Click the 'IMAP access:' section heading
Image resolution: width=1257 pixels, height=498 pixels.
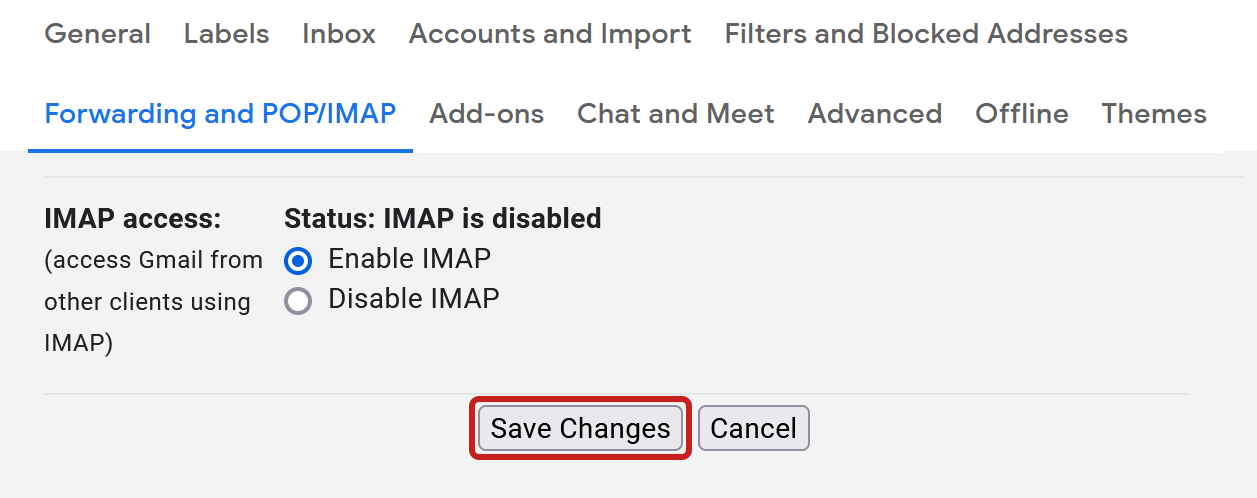(x=132, y=218)
